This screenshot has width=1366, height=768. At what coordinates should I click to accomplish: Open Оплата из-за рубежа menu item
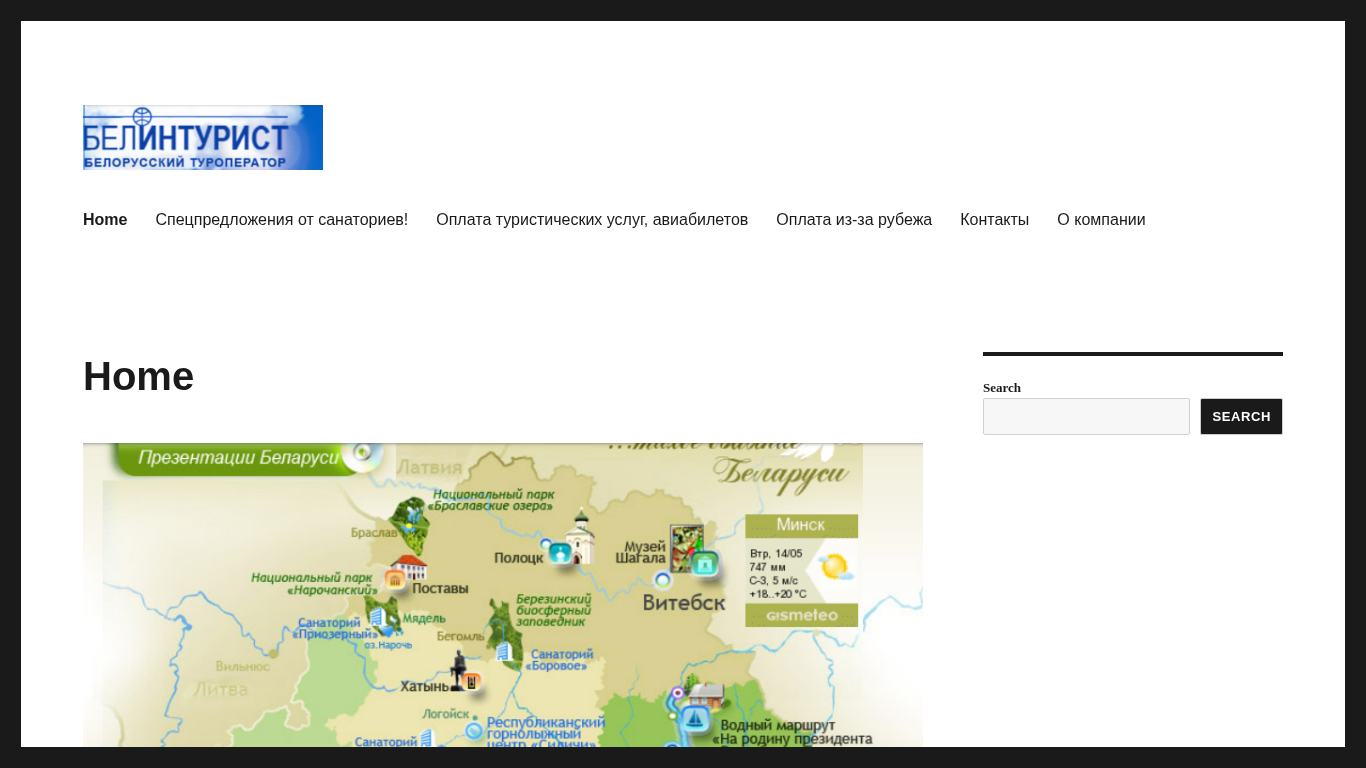click(x=854, y=220)
